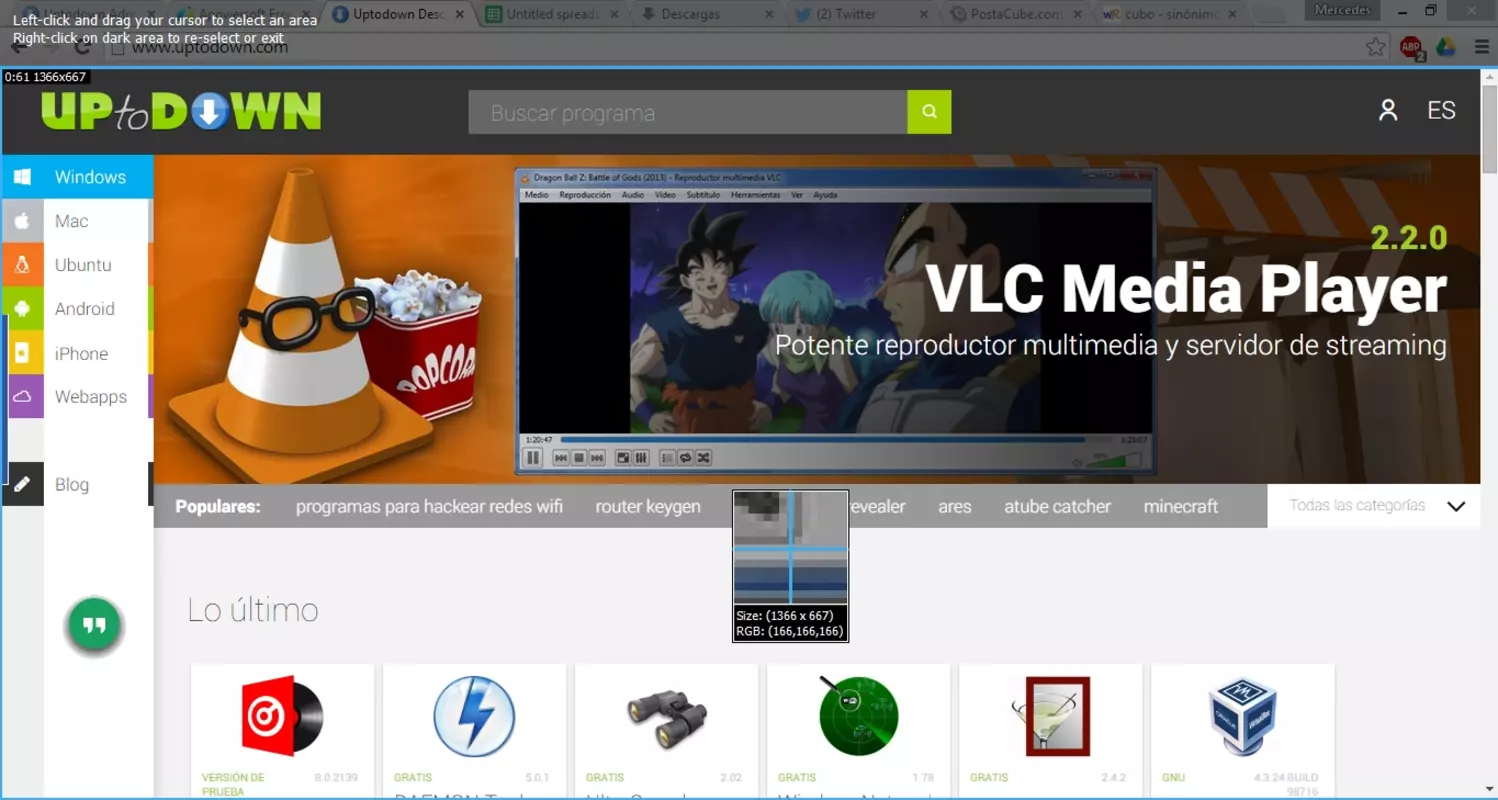Select the Mac apple icon
Viewport: 1498px width, 800px height.
coord(22,221)
